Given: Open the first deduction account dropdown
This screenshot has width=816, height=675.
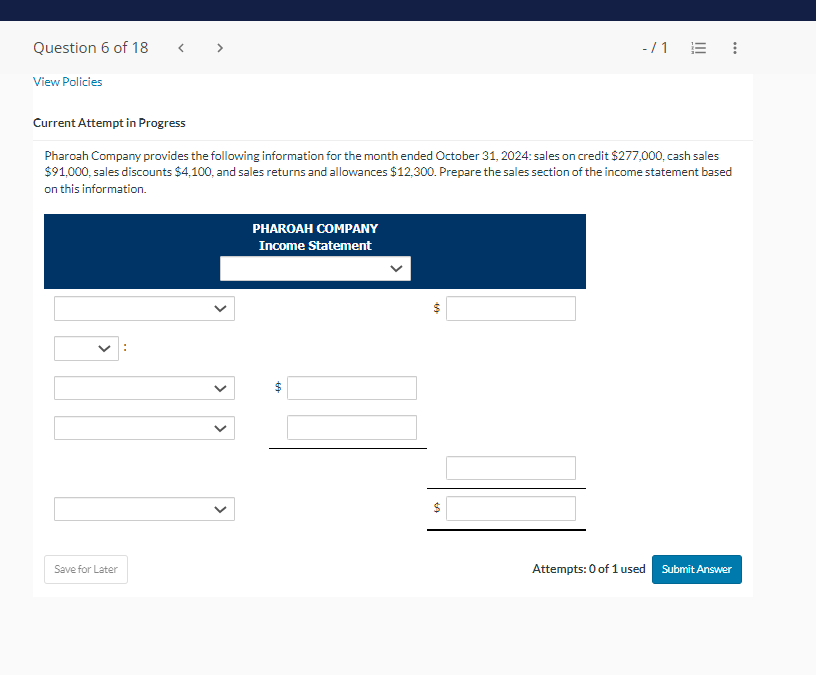Looking at the screenshot, I should (144, 388).
